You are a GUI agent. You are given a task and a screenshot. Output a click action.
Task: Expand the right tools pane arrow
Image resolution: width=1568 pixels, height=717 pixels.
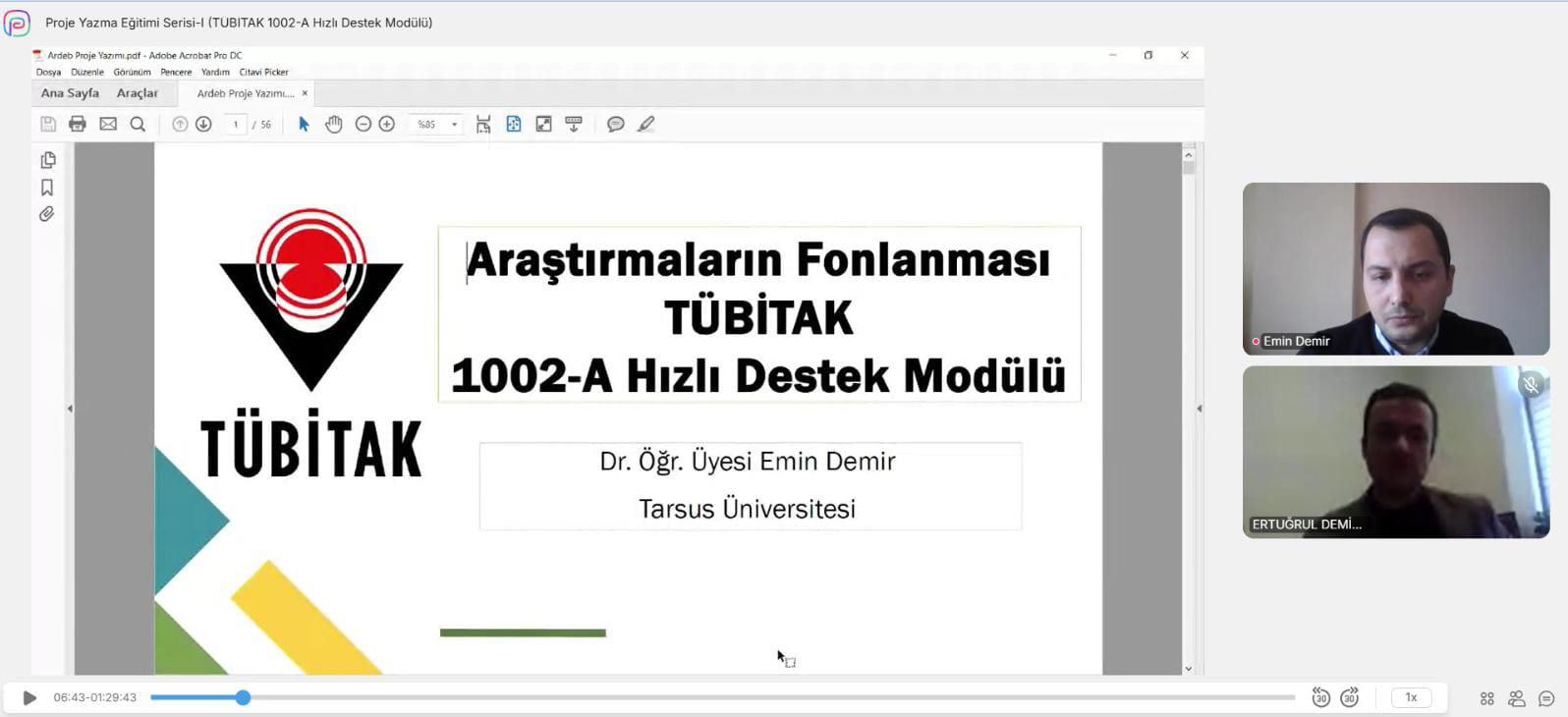tap(1199, 409)
